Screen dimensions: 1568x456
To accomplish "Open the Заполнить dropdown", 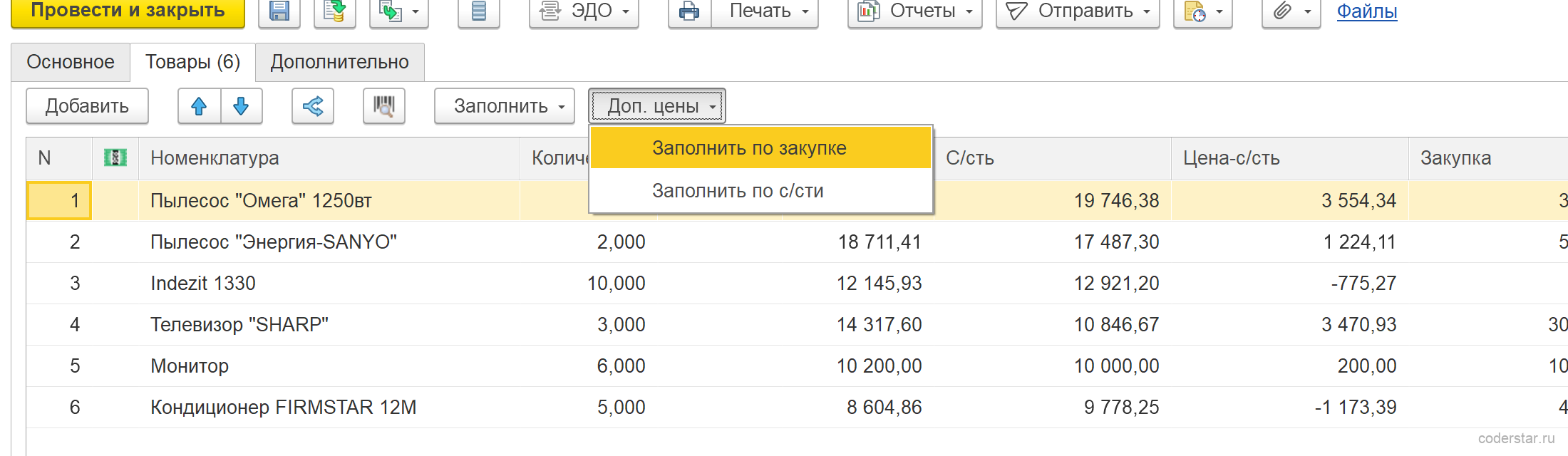I will (x=505, y=106).
